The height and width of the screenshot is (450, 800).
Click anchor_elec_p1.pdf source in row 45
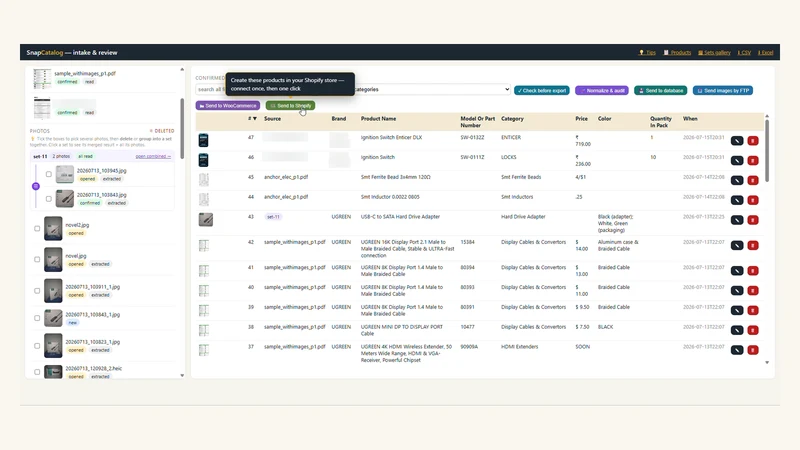286,177
